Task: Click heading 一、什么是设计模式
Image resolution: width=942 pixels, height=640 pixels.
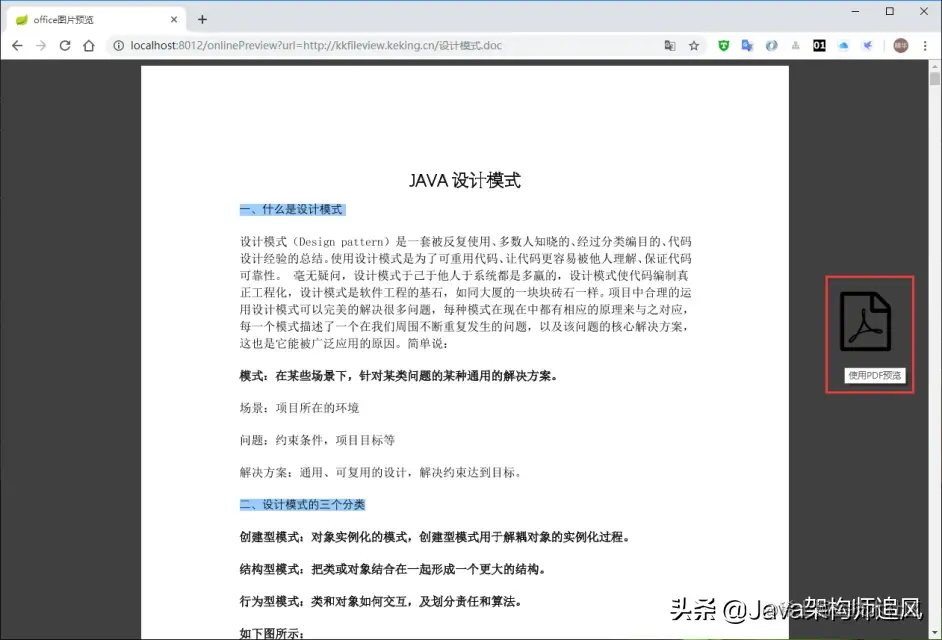Action: tap(291, 209)
